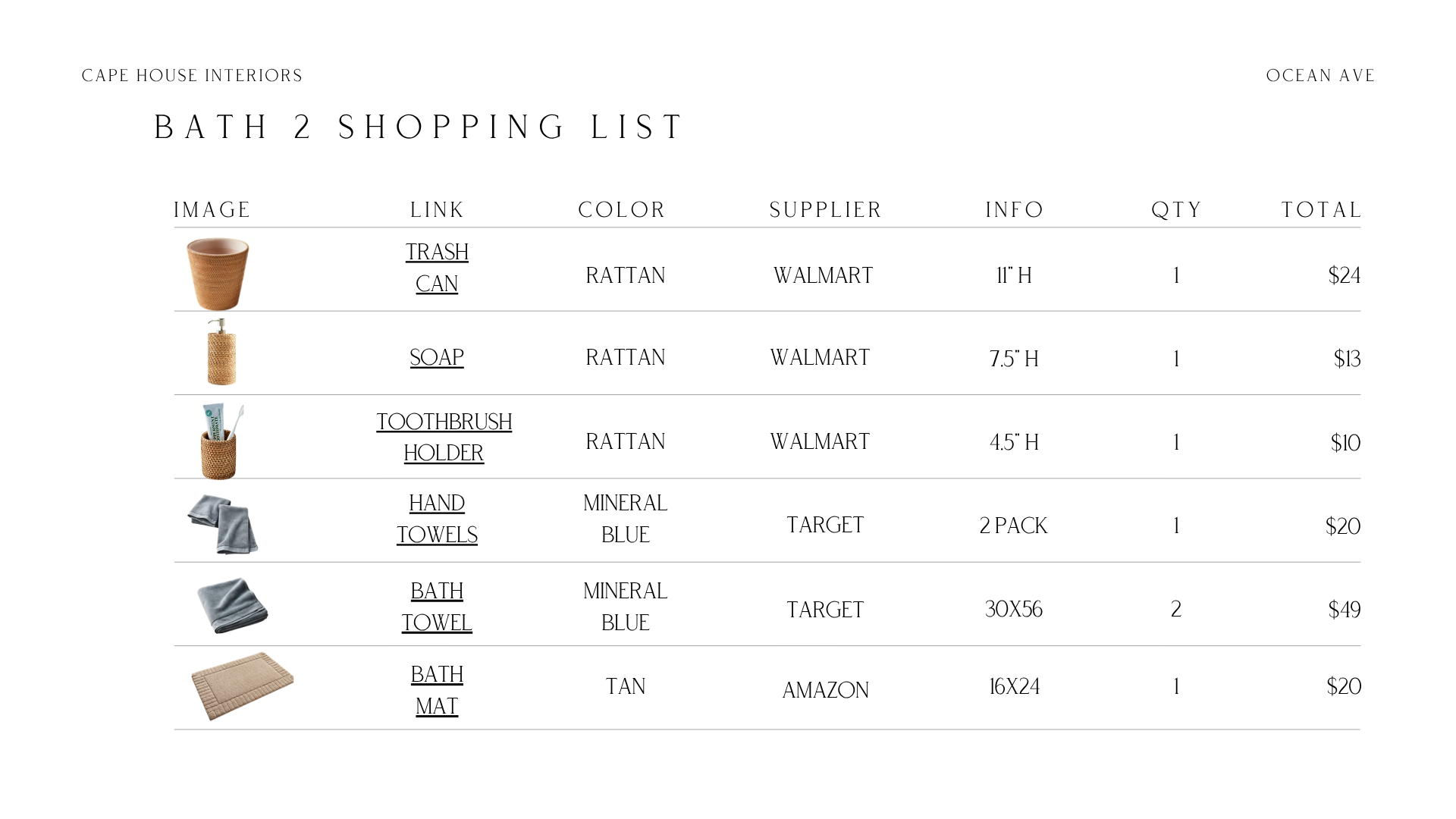Select the AMAZON supplier cell
This screenshot has height=819, width=1456.
(825, 690)
